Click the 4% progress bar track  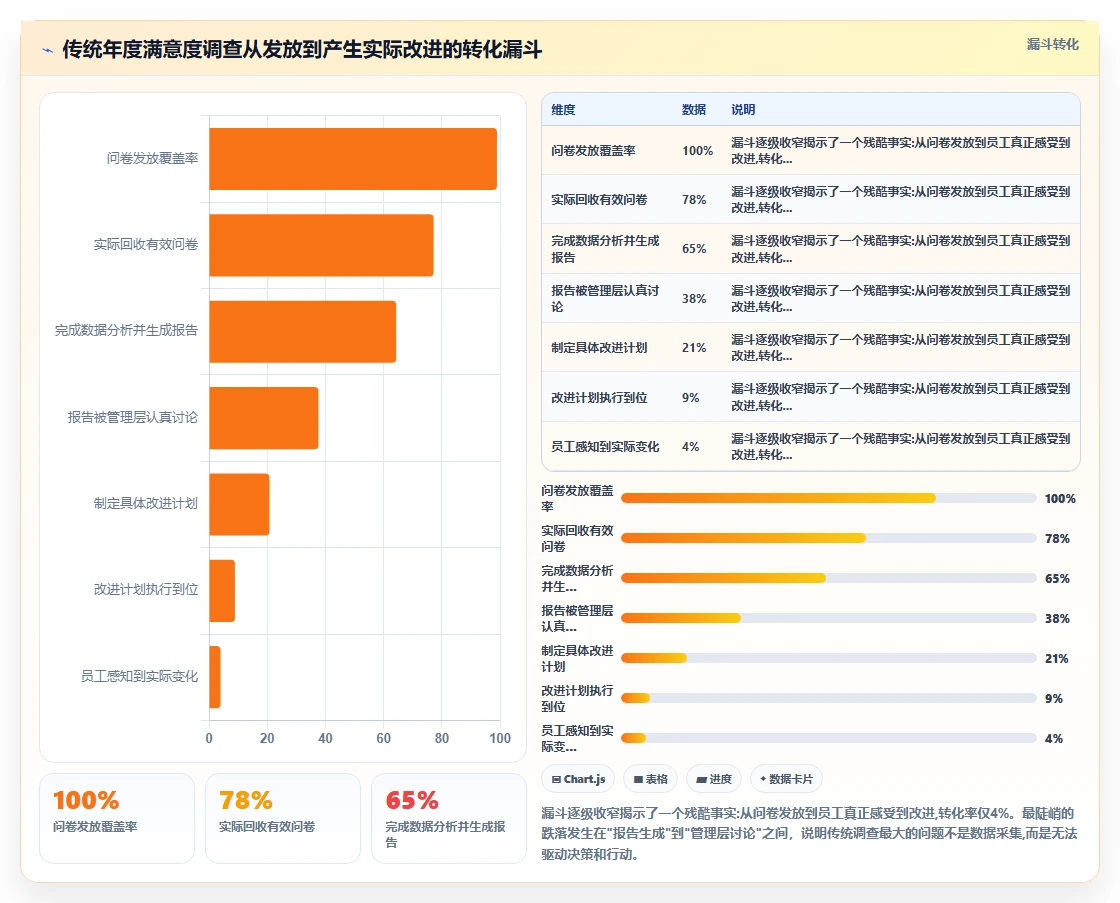pyautogui.click(x=829, y=738)
